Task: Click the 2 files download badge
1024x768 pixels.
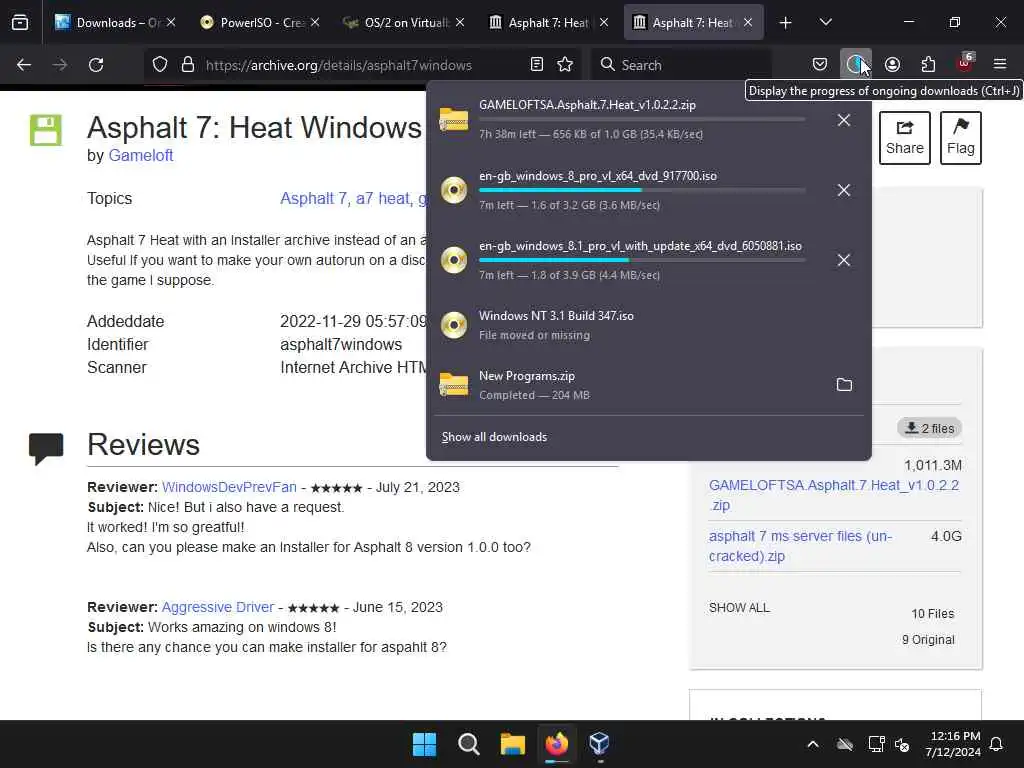Action: (x=929, y=428)
